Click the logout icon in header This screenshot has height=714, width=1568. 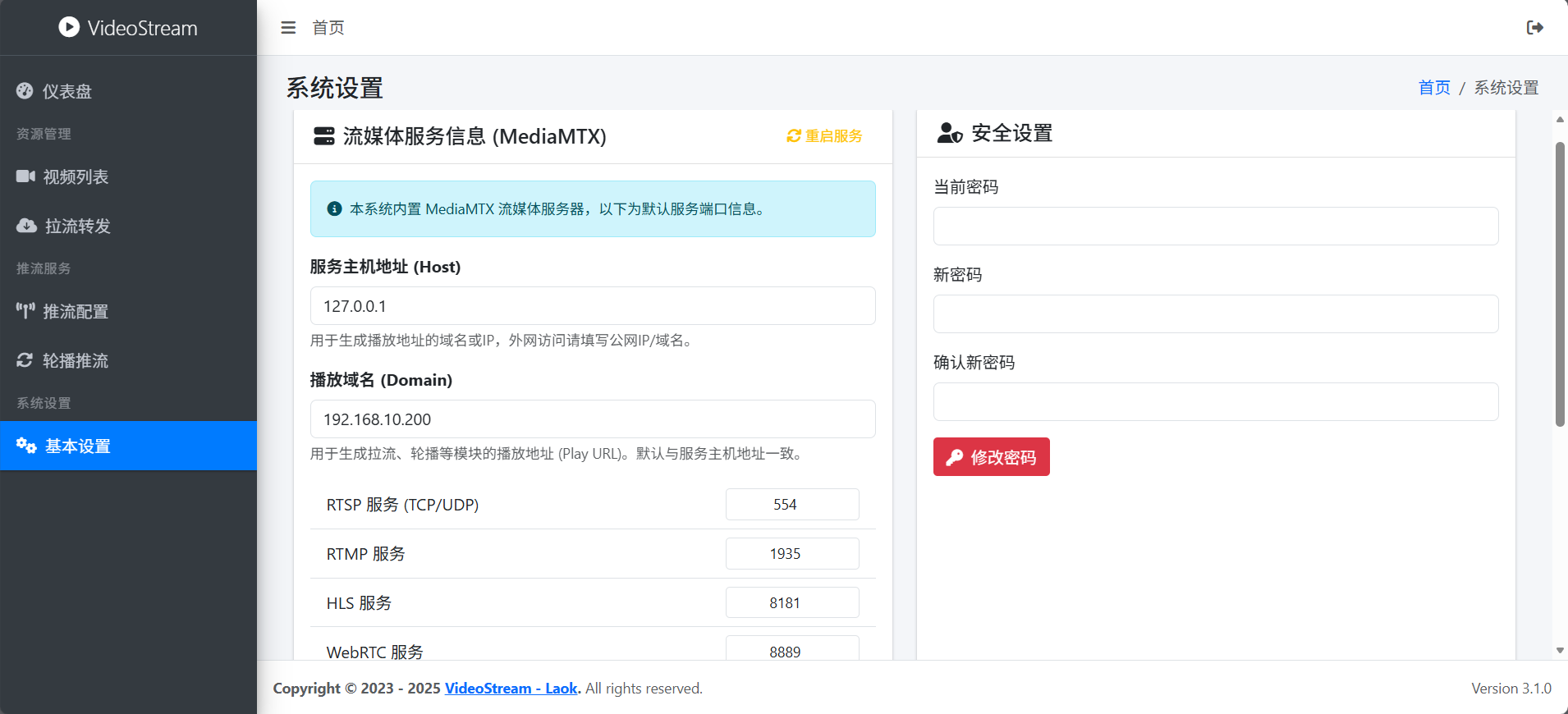coord(1534,28)
